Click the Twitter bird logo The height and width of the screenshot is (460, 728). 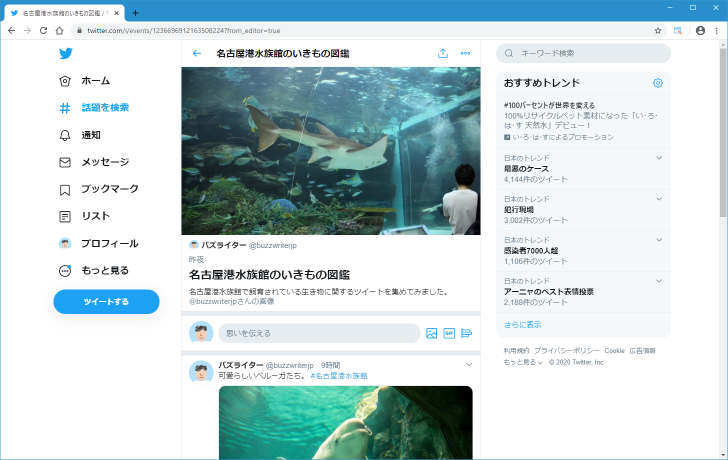click(x=65, y=53)
